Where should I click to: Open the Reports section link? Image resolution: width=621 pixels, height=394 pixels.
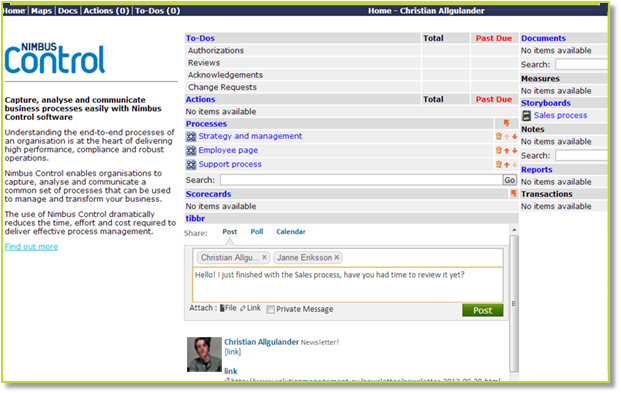[537, 169]
